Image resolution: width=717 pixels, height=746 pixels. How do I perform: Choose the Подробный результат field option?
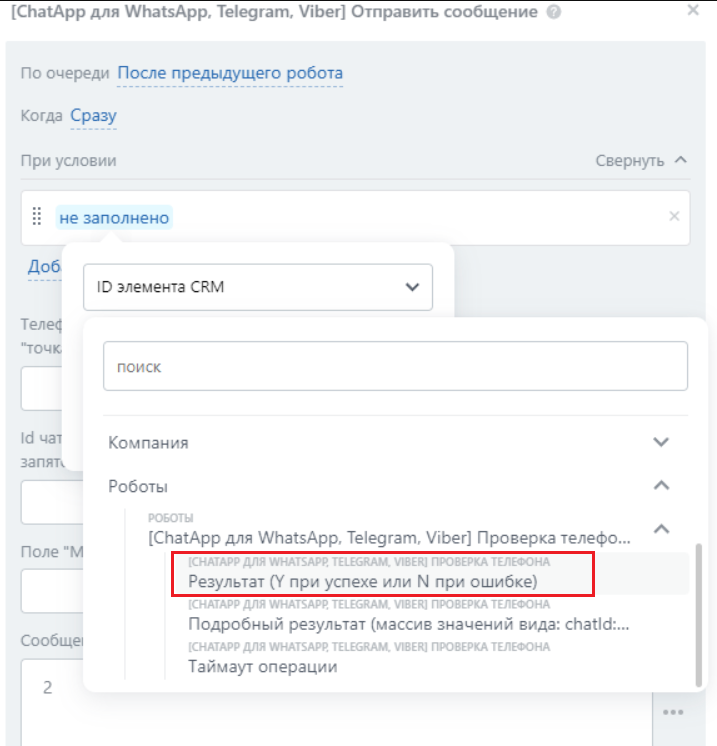pos(408,624)
